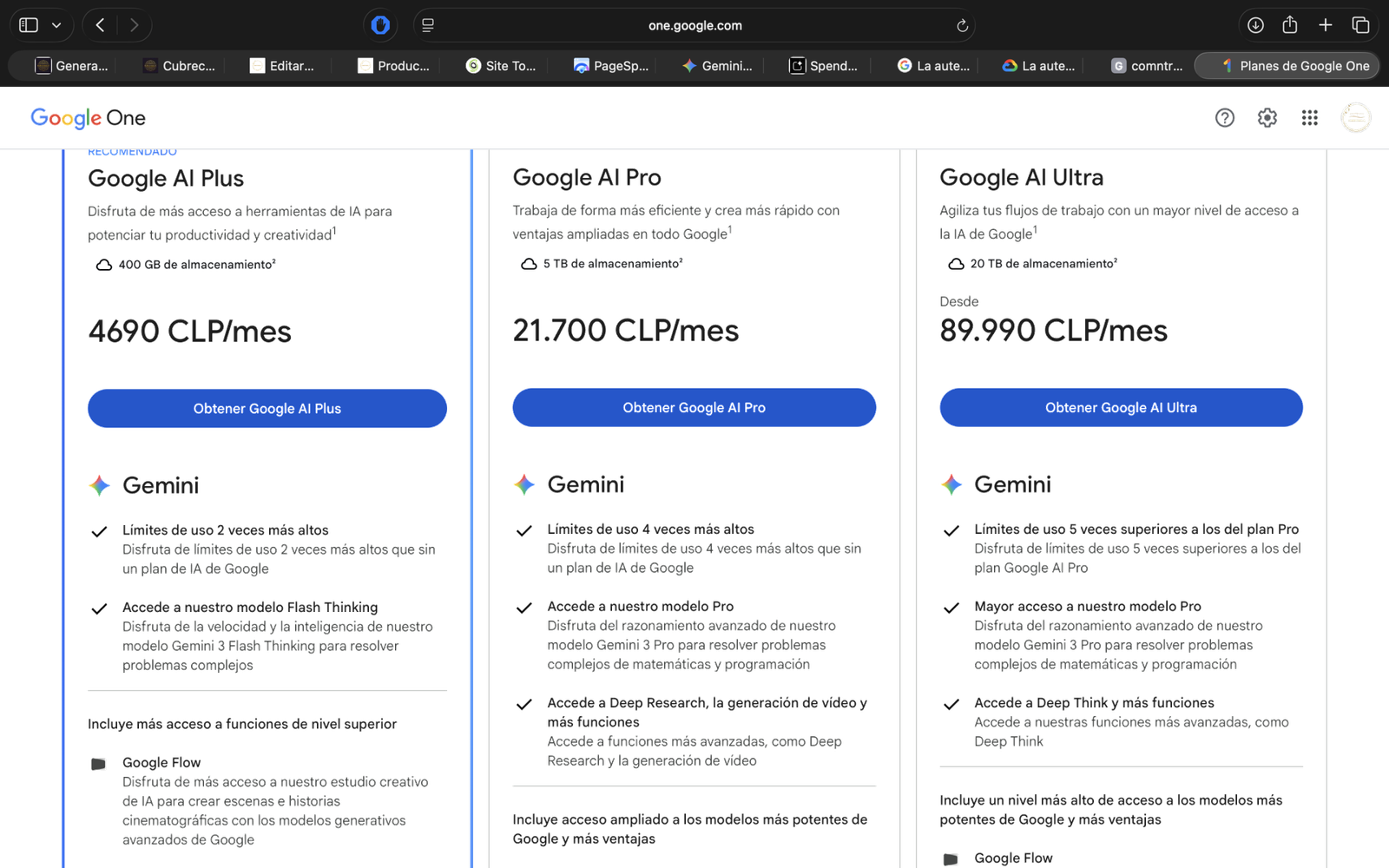Click the cloud icon beside 20 TB storage
1389x868 pixels.
click(x=956, y=264)
